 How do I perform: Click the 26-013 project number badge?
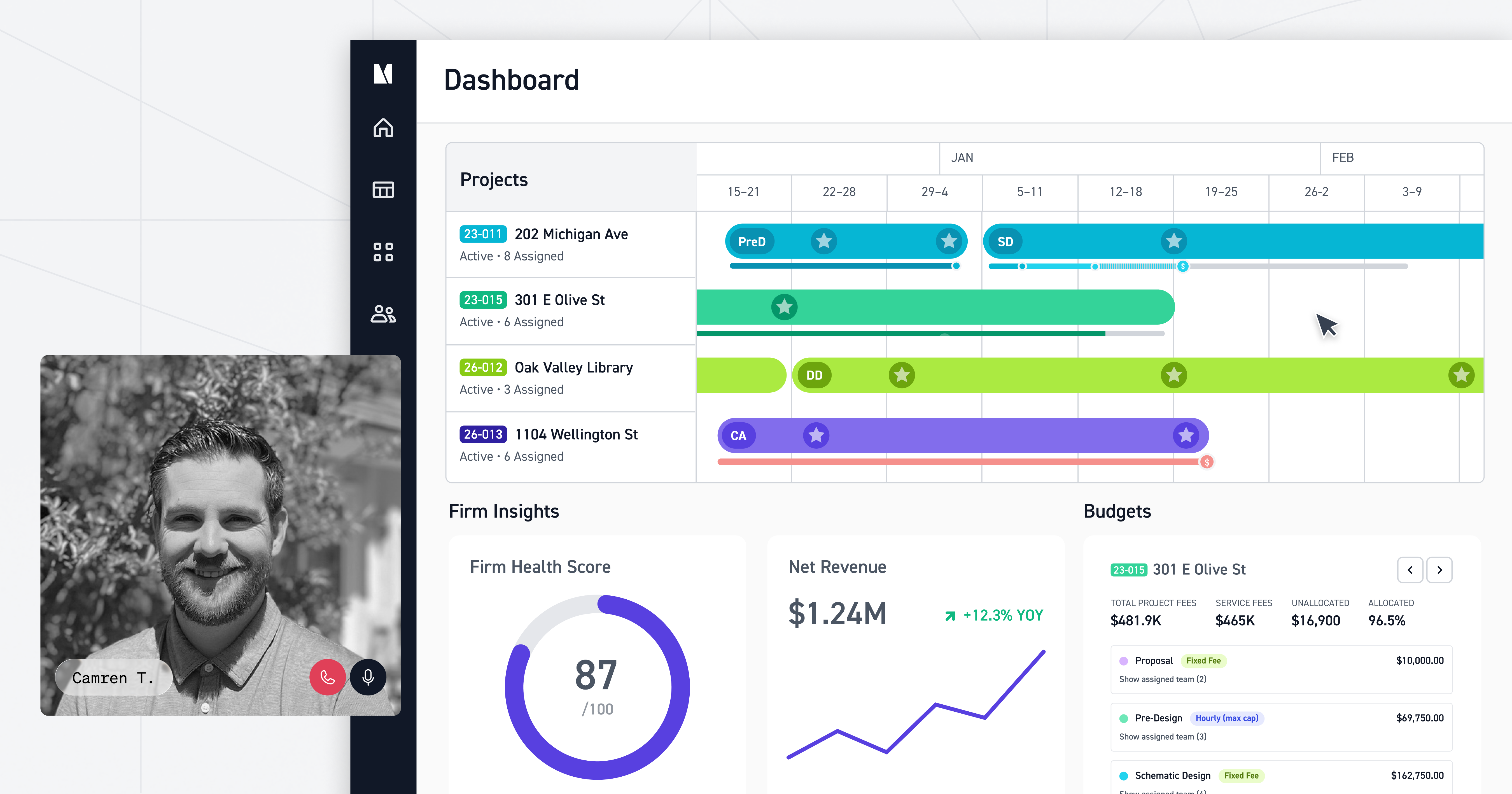click(x=483, y=434)
